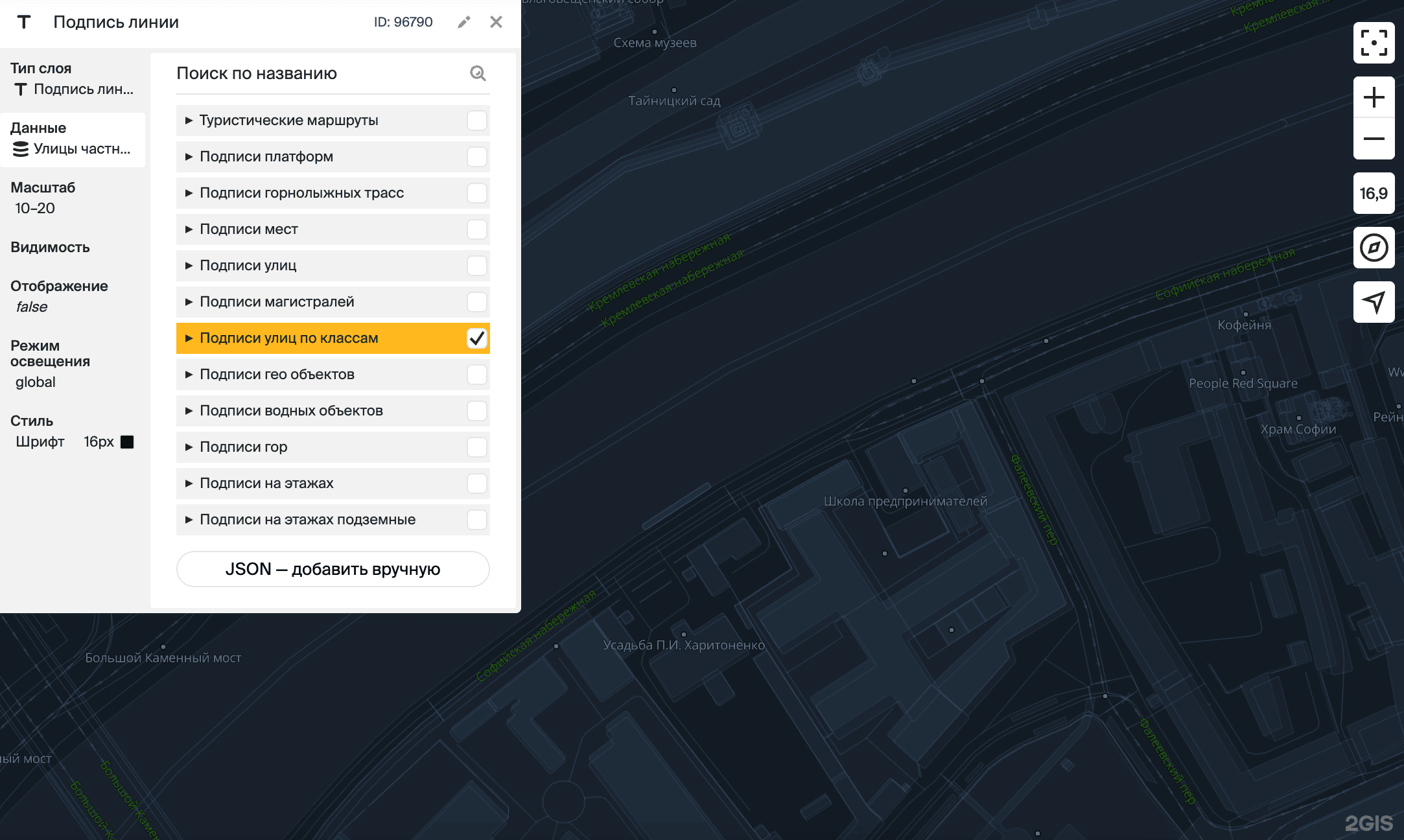Enable the Подписи магистралей checkbox
Image resolution: width=1404 pixels, height=840 pixels.
pyautogui.click(x=476, y=302)
